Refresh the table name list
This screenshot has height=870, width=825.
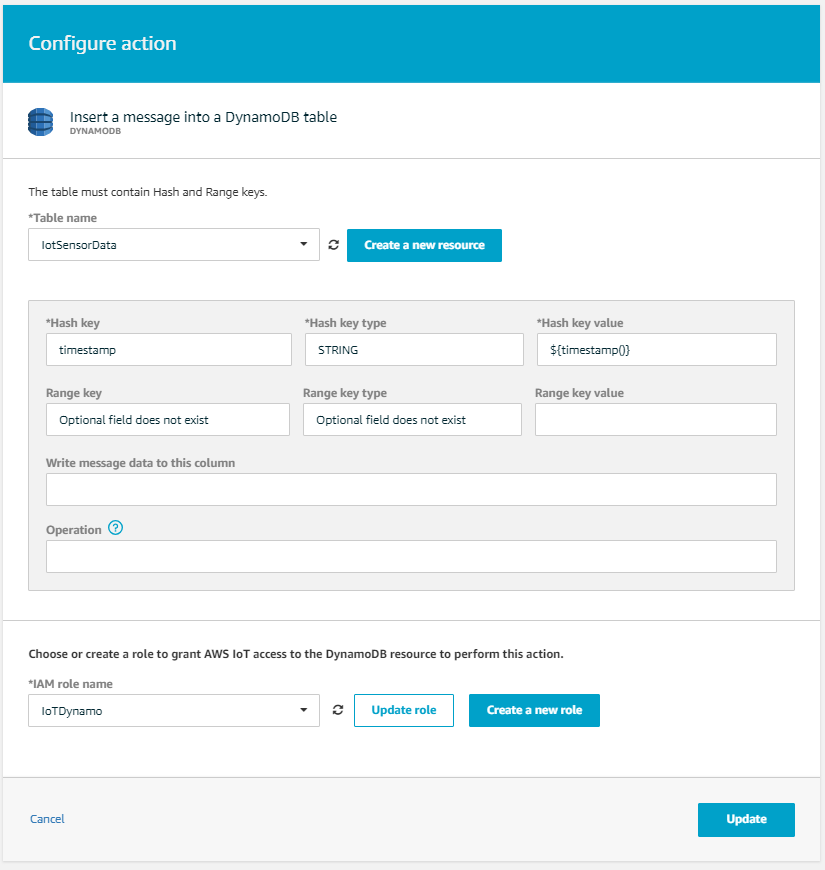pyautogui.click(x=333, y=245)
